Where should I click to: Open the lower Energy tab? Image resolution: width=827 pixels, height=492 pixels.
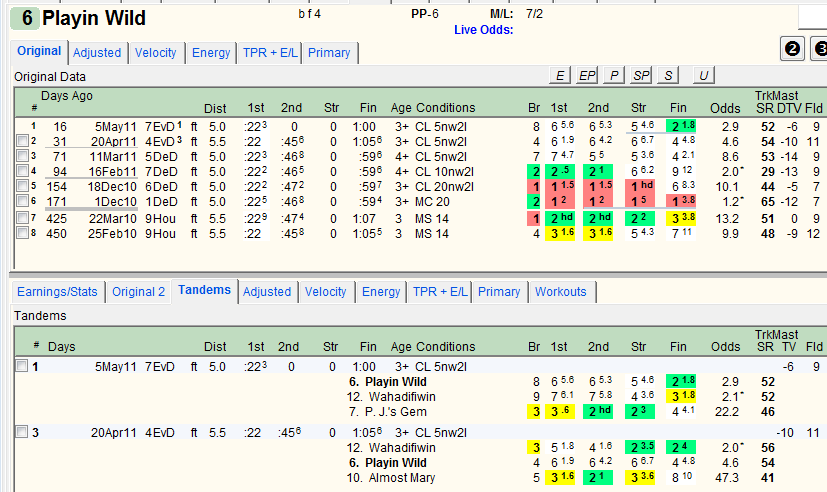pos(381,292)
